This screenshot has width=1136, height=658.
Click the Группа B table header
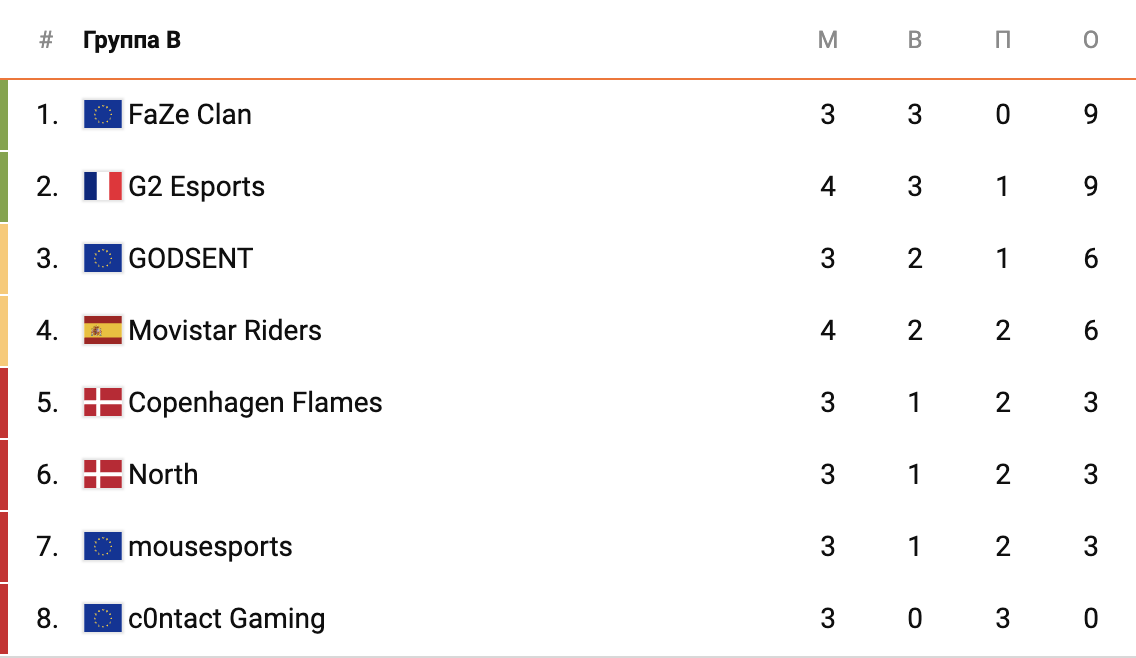point(132,40)
